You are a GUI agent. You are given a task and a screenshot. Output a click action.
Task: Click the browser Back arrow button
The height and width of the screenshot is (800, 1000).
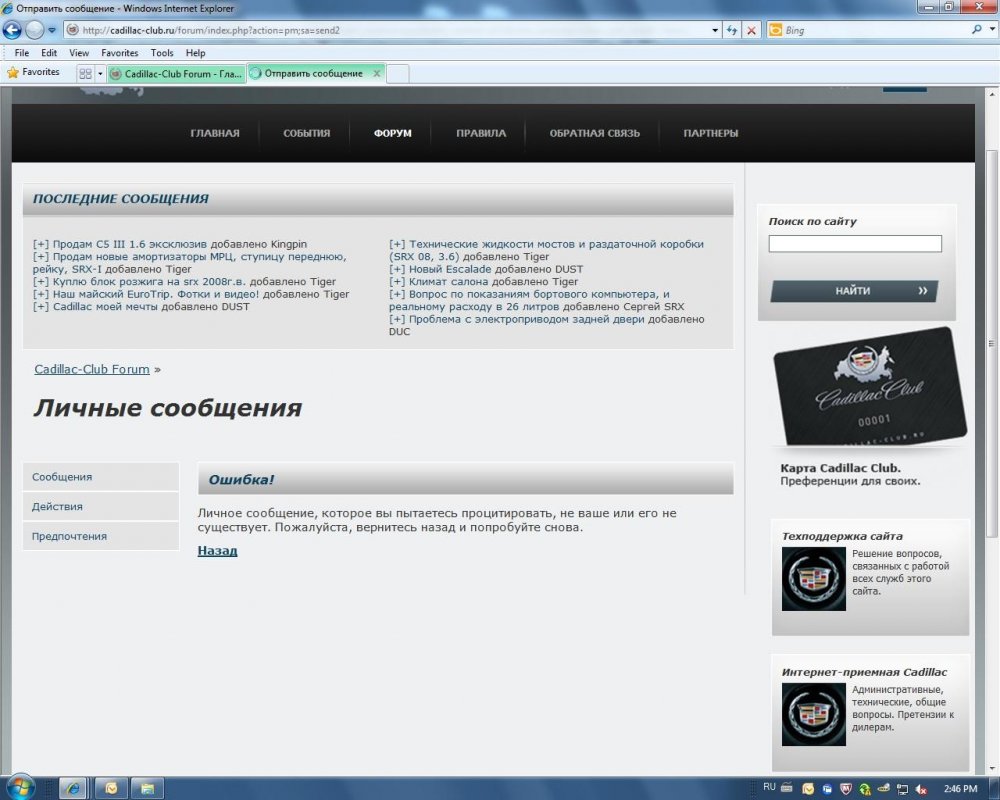pyautogui.click(x=13, y=30)
